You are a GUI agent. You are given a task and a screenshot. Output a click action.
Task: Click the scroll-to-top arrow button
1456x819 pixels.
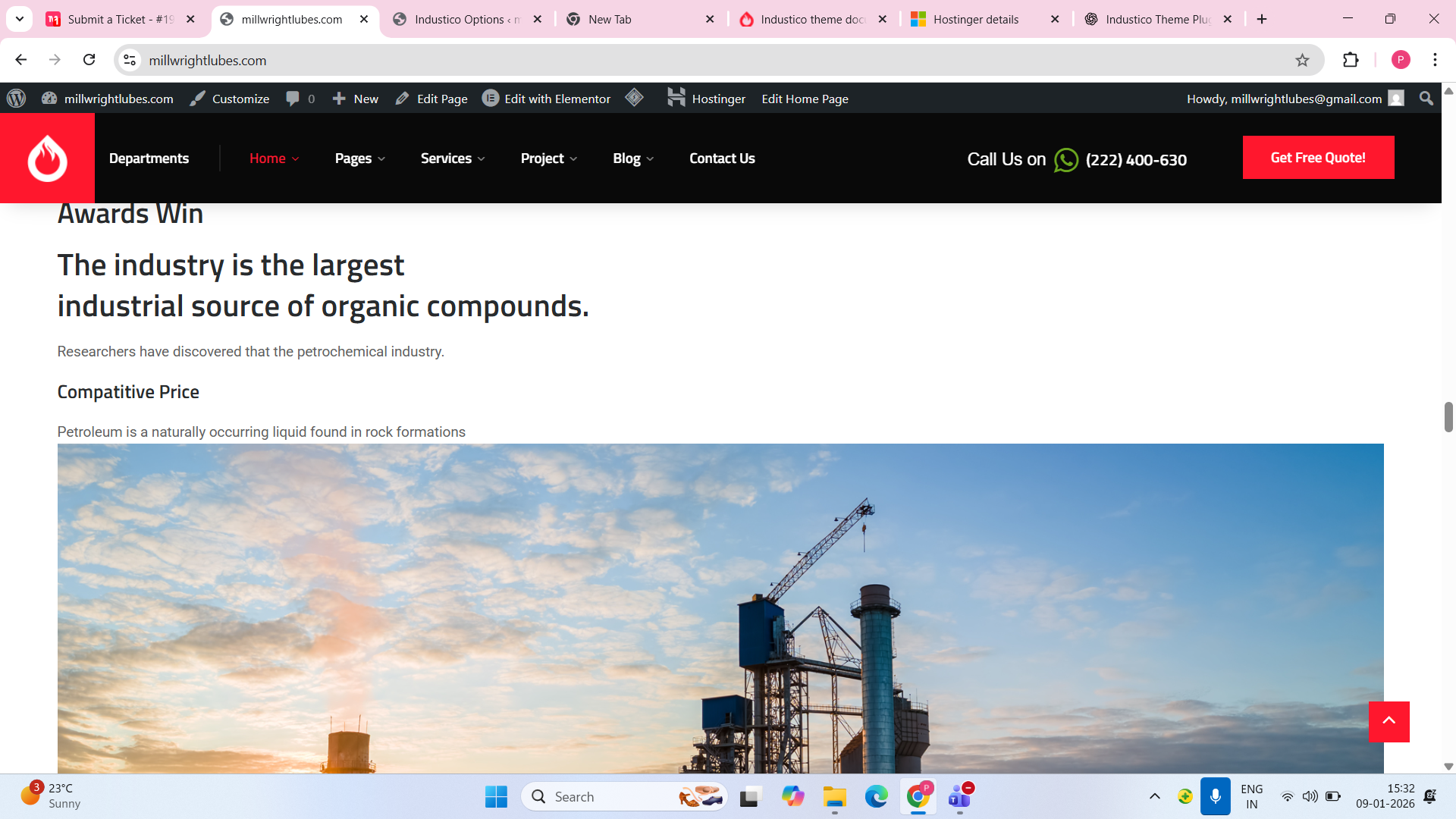coord(1389,721)
